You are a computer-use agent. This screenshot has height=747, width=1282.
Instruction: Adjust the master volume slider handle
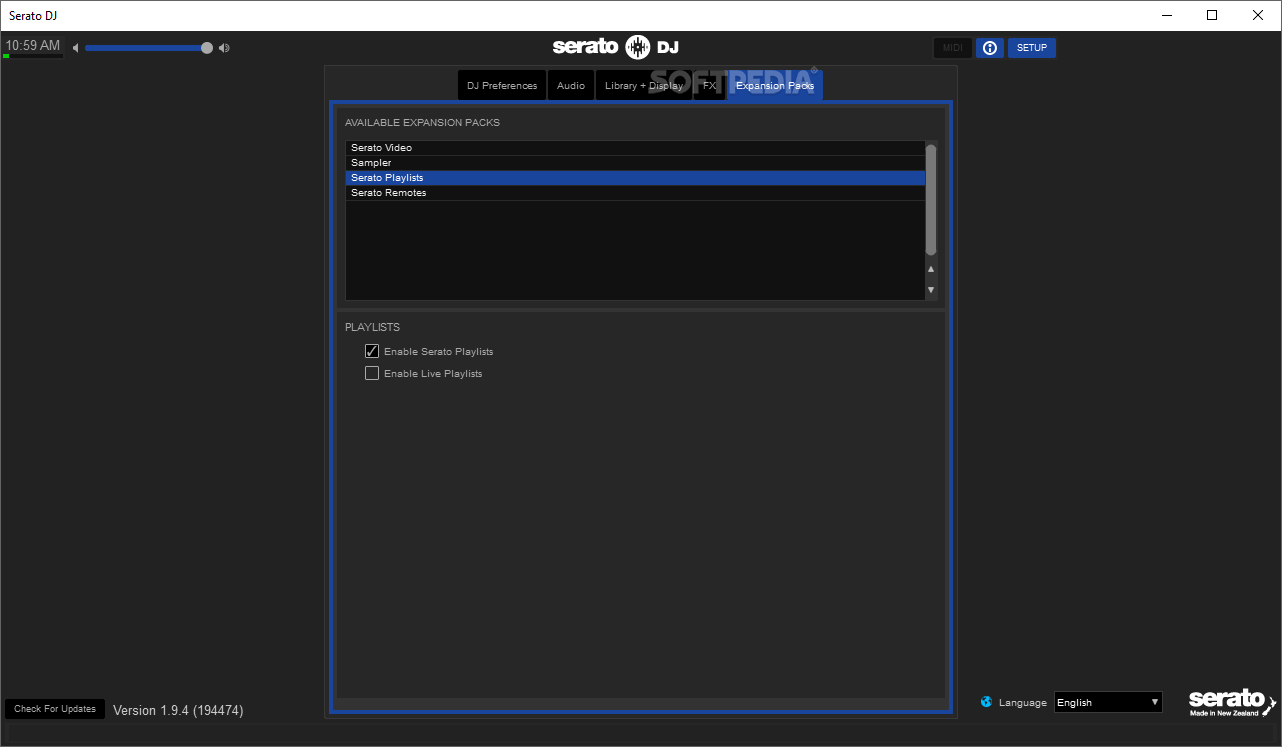coord(207,47)
